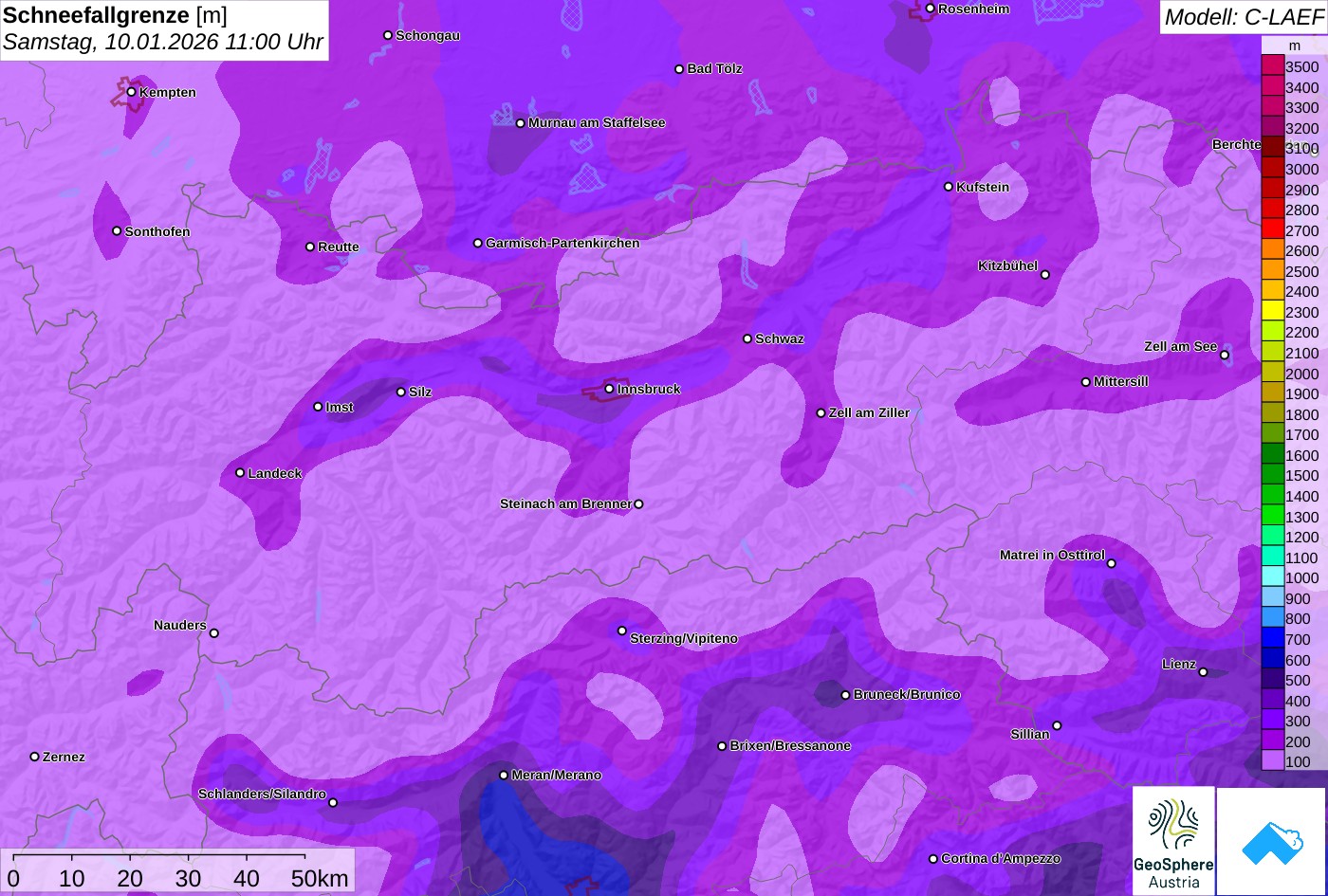Click the 3500 m legend color swatch
The image size is (1328, 896).
(x=1272, y=65)
